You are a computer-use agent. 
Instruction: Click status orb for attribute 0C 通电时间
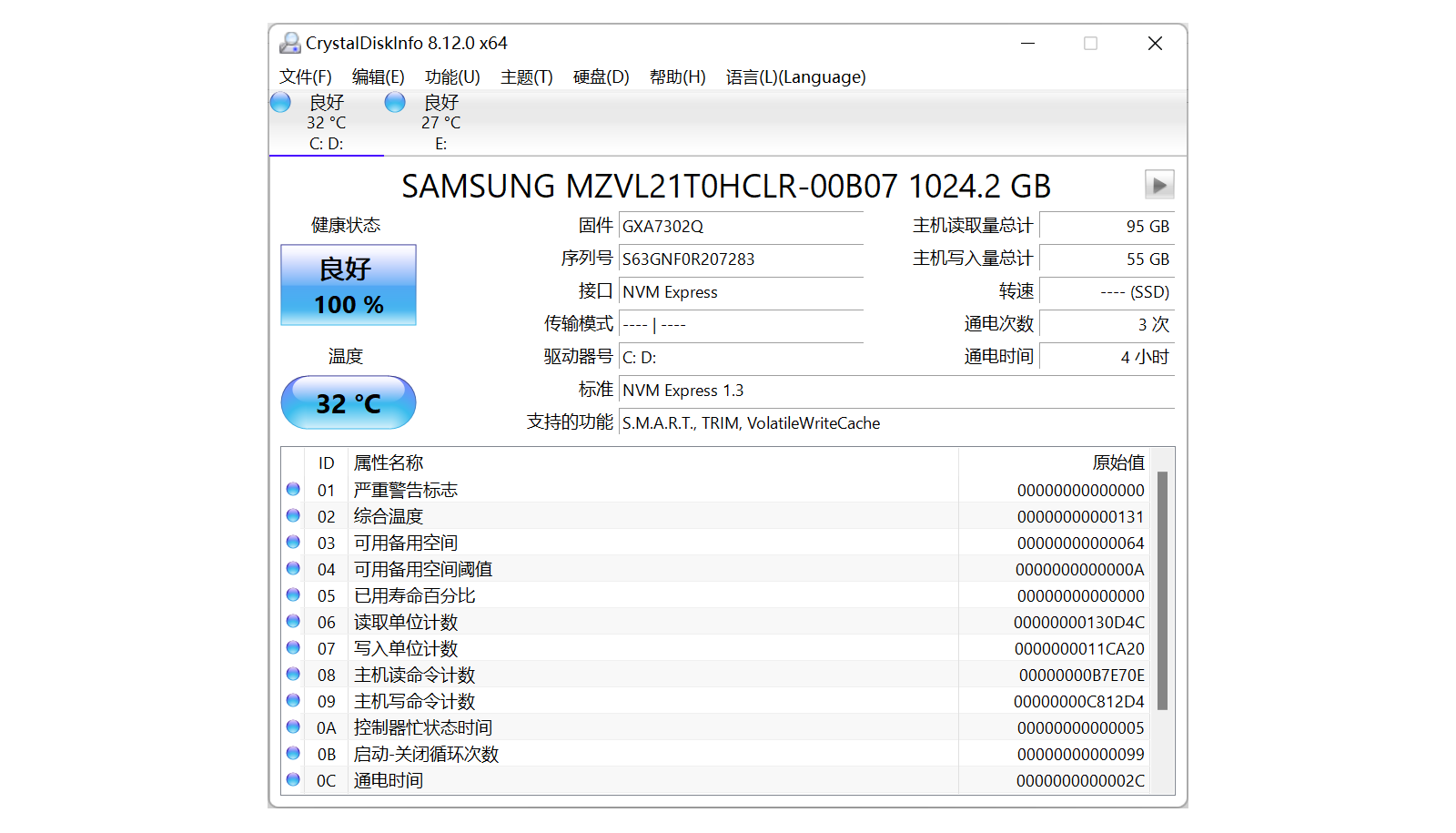pos(293,779)
